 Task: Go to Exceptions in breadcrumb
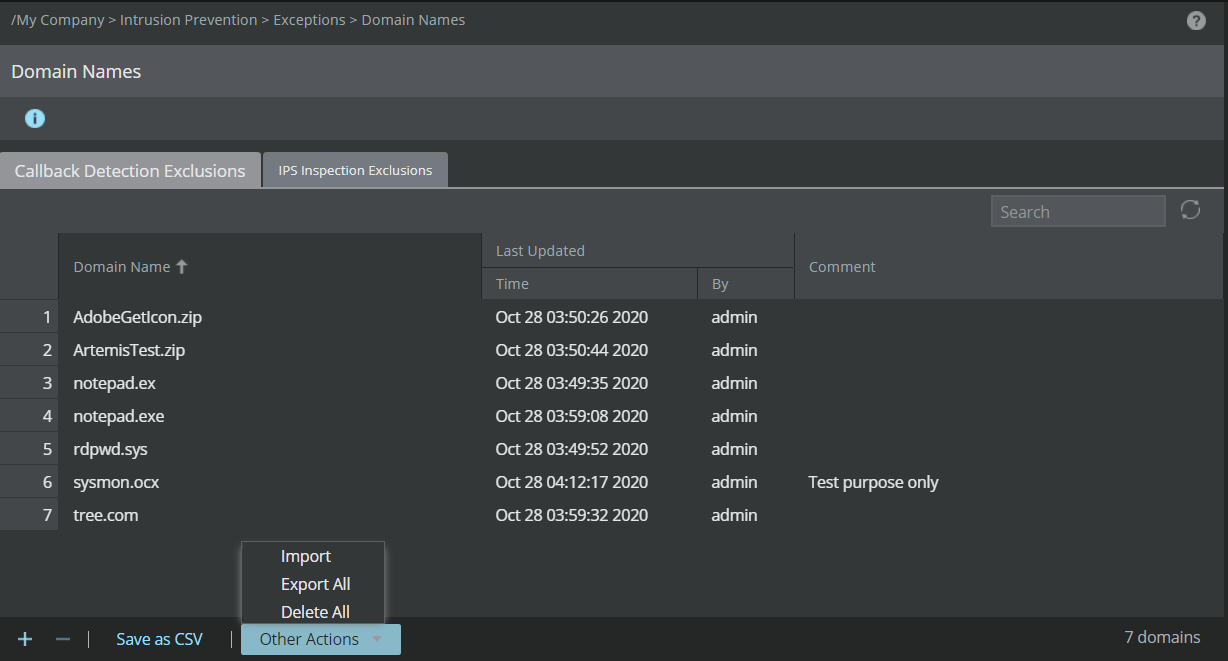tap(309, 20)
